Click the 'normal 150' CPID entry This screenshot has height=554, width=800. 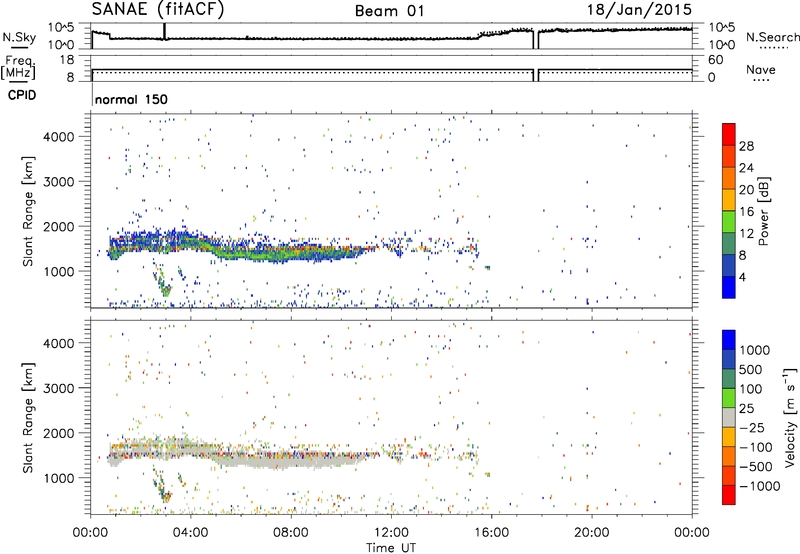pos(131,99)
